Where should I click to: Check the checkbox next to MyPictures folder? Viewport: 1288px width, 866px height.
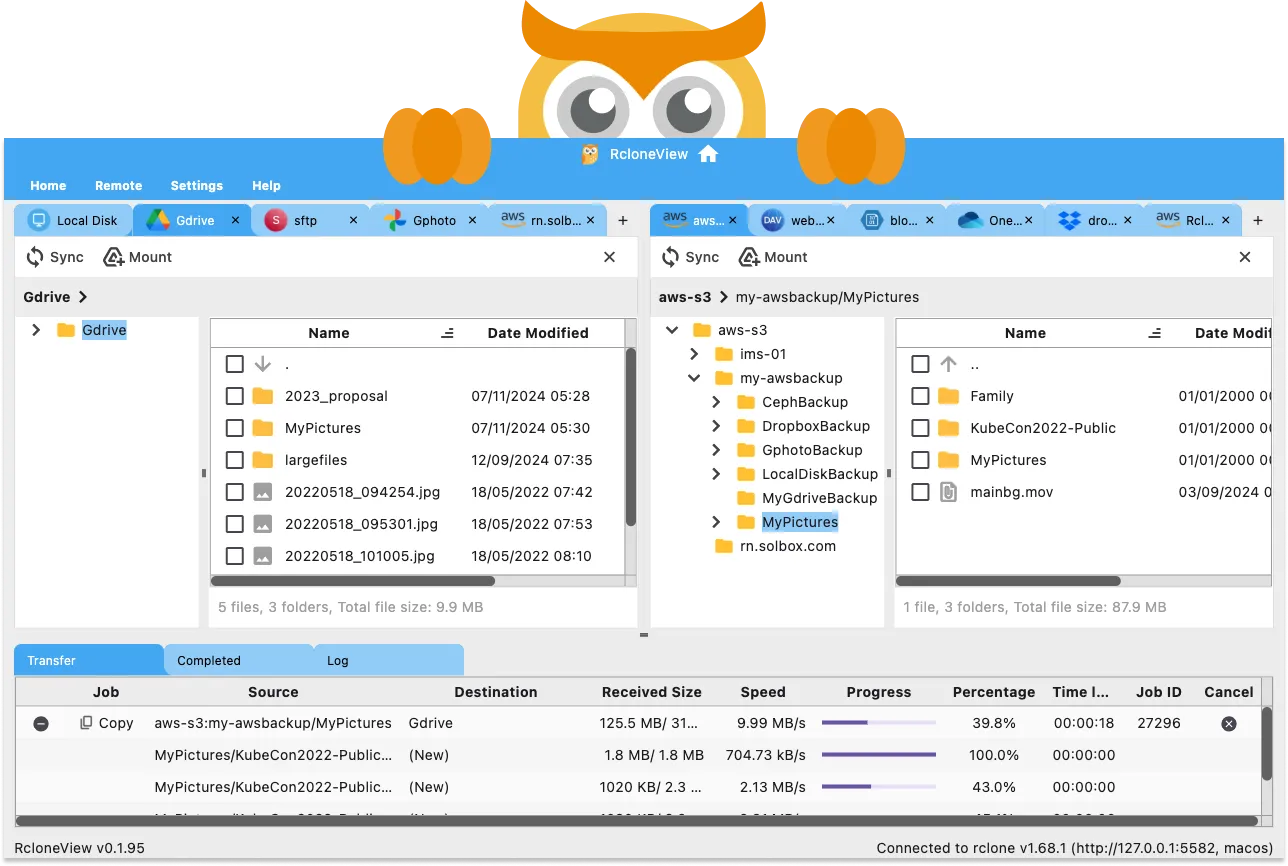[235, 428]
